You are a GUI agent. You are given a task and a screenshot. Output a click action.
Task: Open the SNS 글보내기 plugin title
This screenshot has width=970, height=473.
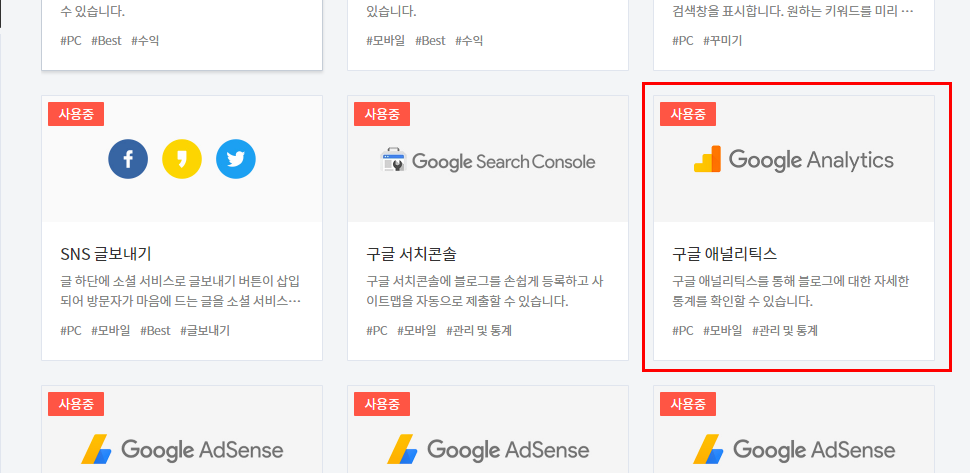106,254
